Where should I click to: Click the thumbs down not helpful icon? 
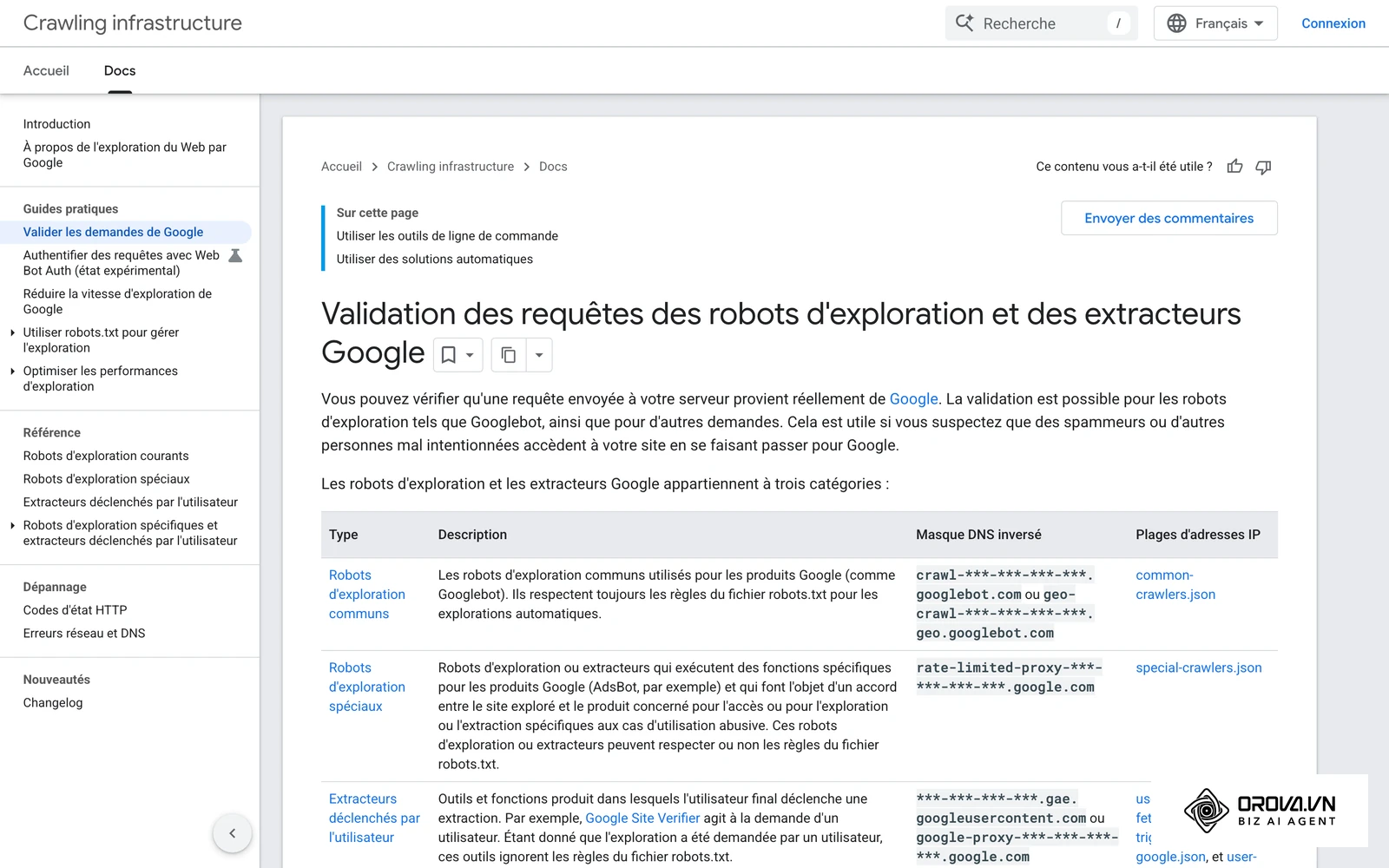(1263, 167)
